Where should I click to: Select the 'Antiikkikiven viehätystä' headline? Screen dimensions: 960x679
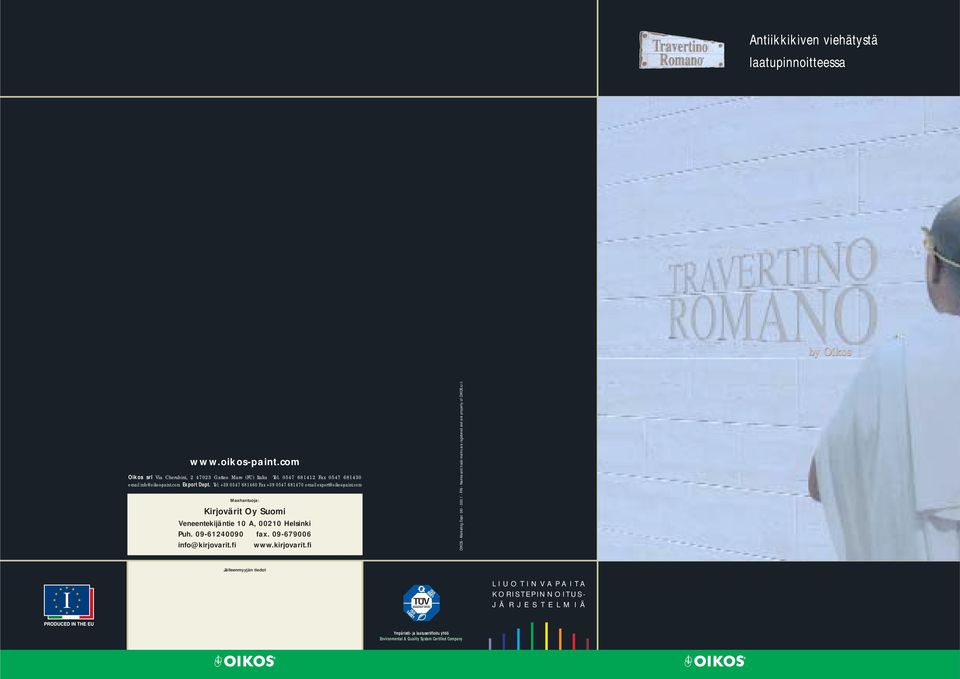(x=813, y=40)
